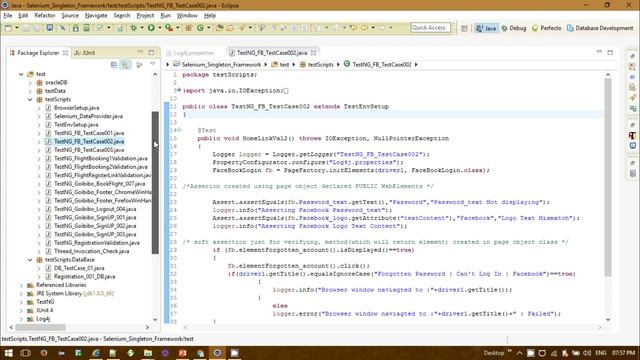Click the editor vertical scrollbar thumb
This screenshot has width=640, height=360.
point(608,177)
